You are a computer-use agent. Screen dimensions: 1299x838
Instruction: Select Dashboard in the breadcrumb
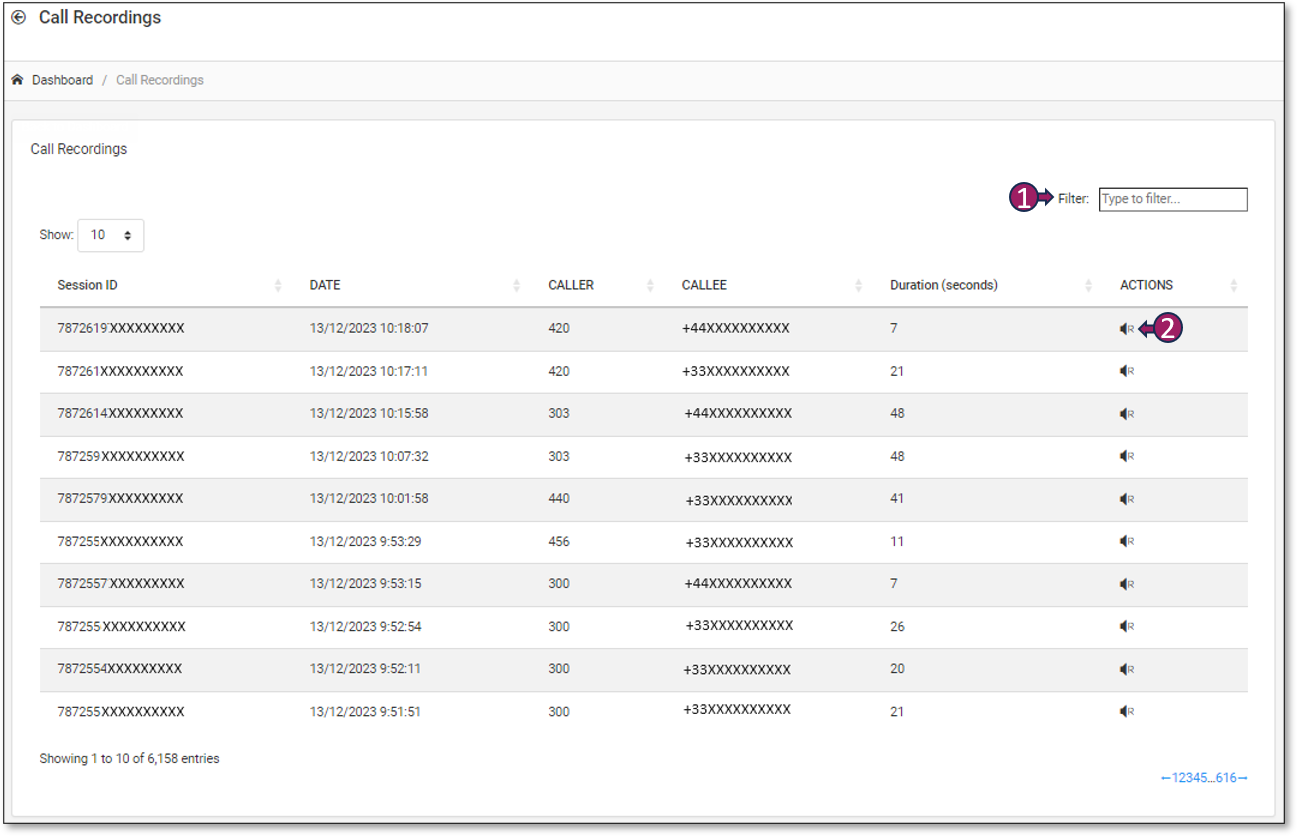pyautogui.click(x=63, y=79)
